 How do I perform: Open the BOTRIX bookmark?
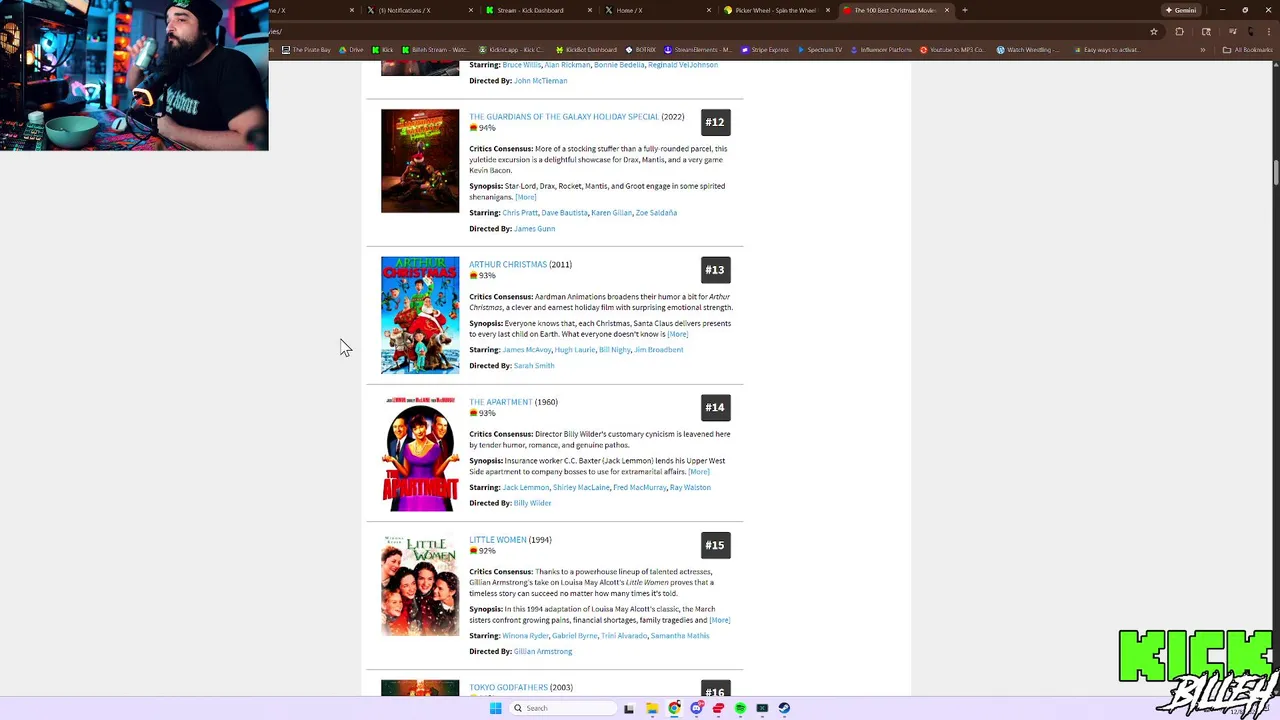tap(641, 50)
